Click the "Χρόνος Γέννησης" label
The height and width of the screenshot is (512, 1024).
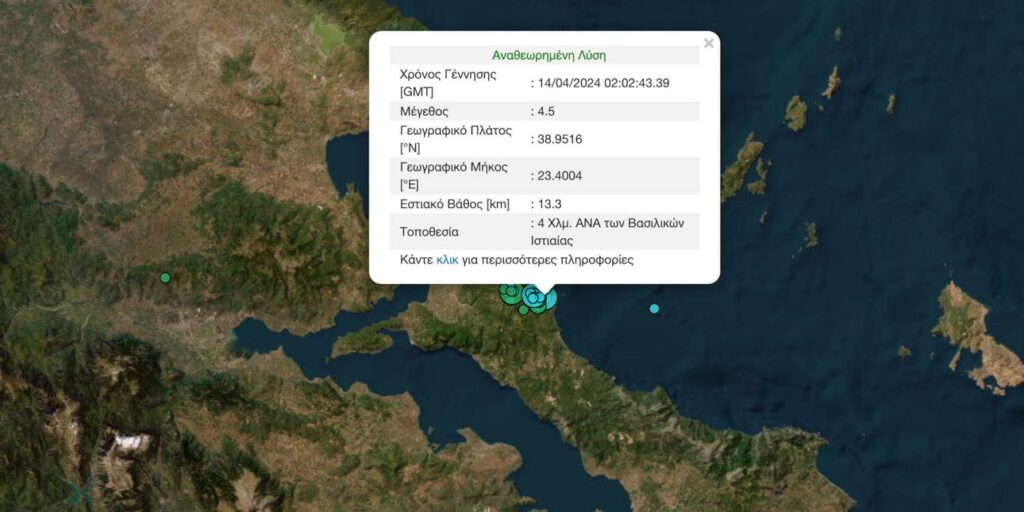(x=449, y=74)
